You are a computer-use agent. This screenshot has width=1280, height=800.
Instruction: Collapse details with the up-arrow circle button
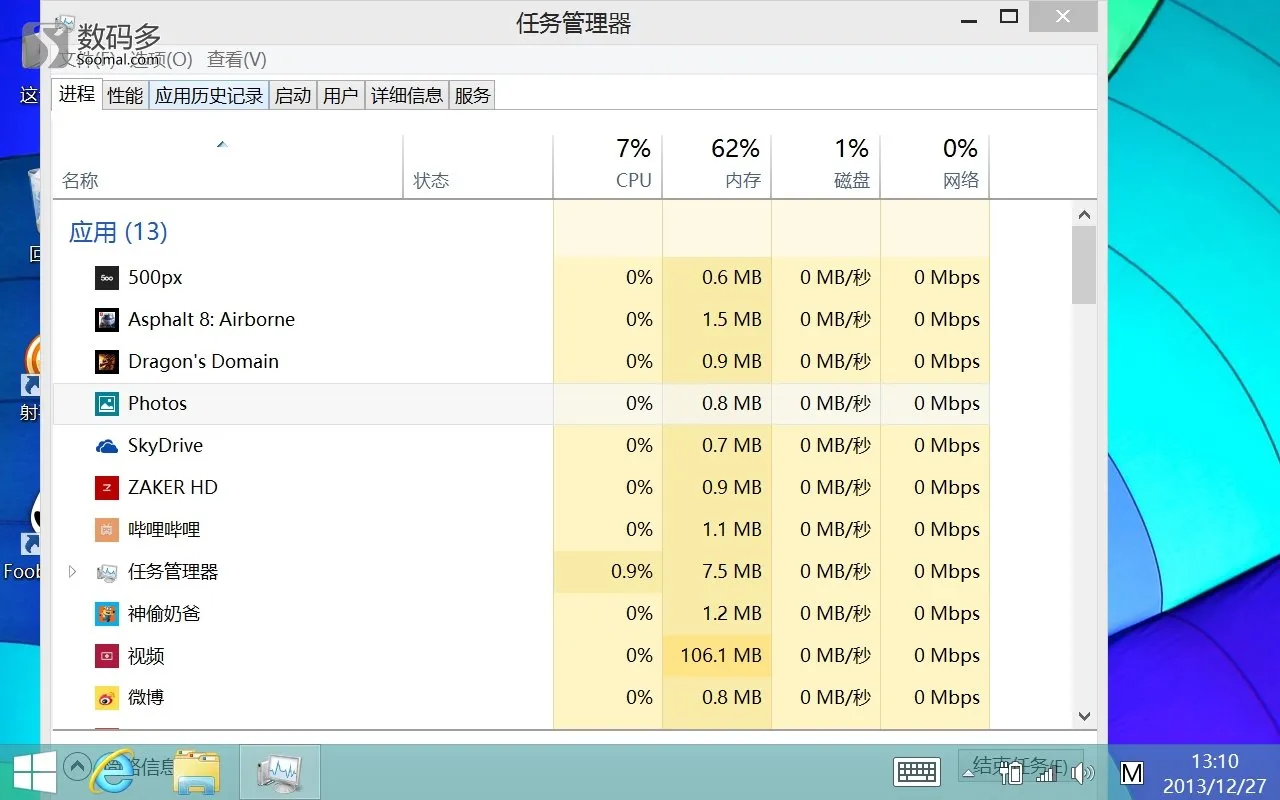[x=77, y=767]
